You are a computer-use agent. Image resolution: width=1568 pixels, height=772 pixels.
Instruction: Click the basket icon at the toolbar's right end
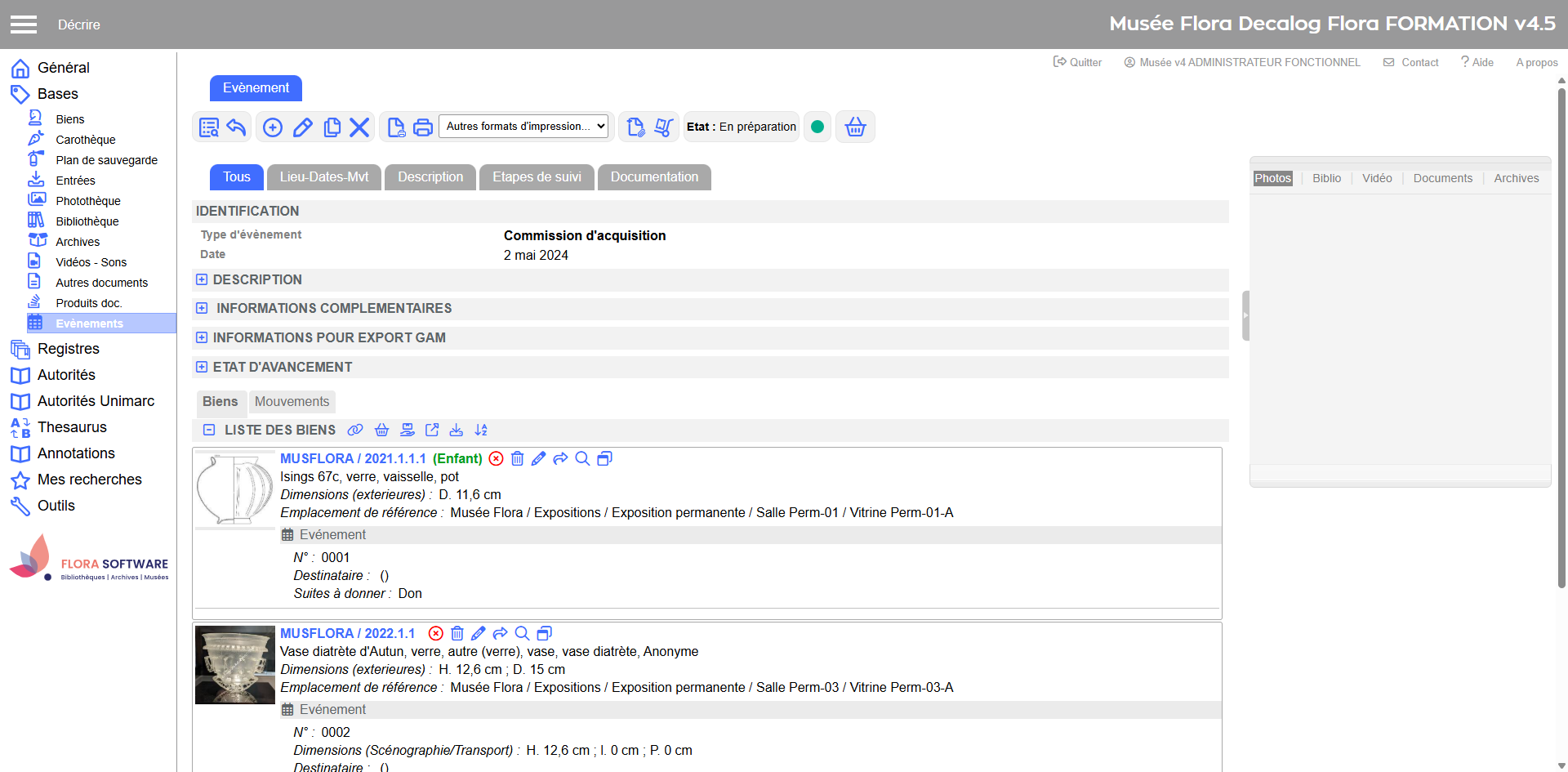tap(855, 127)
